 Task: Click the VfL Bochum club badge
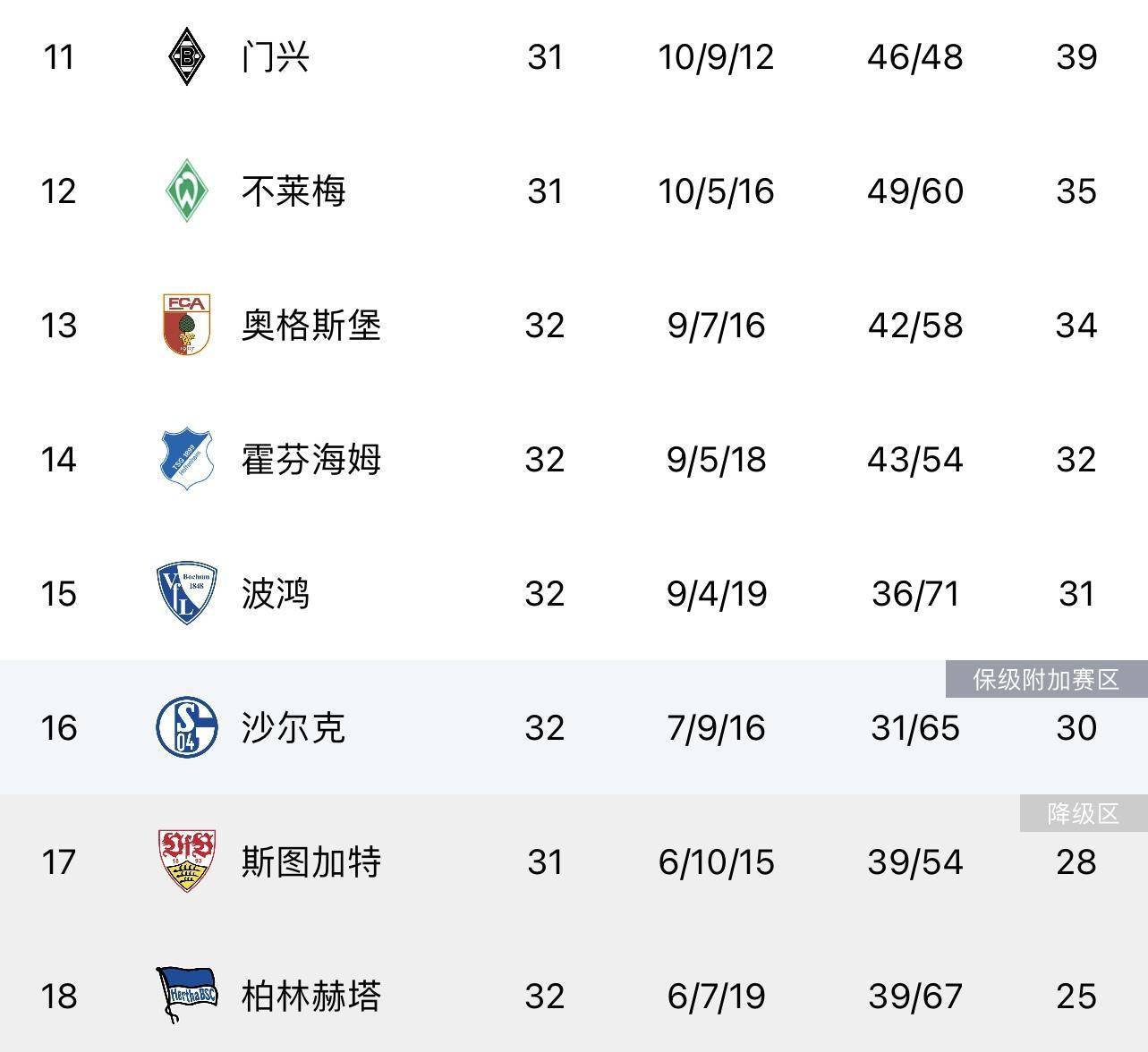pos(186,593)
